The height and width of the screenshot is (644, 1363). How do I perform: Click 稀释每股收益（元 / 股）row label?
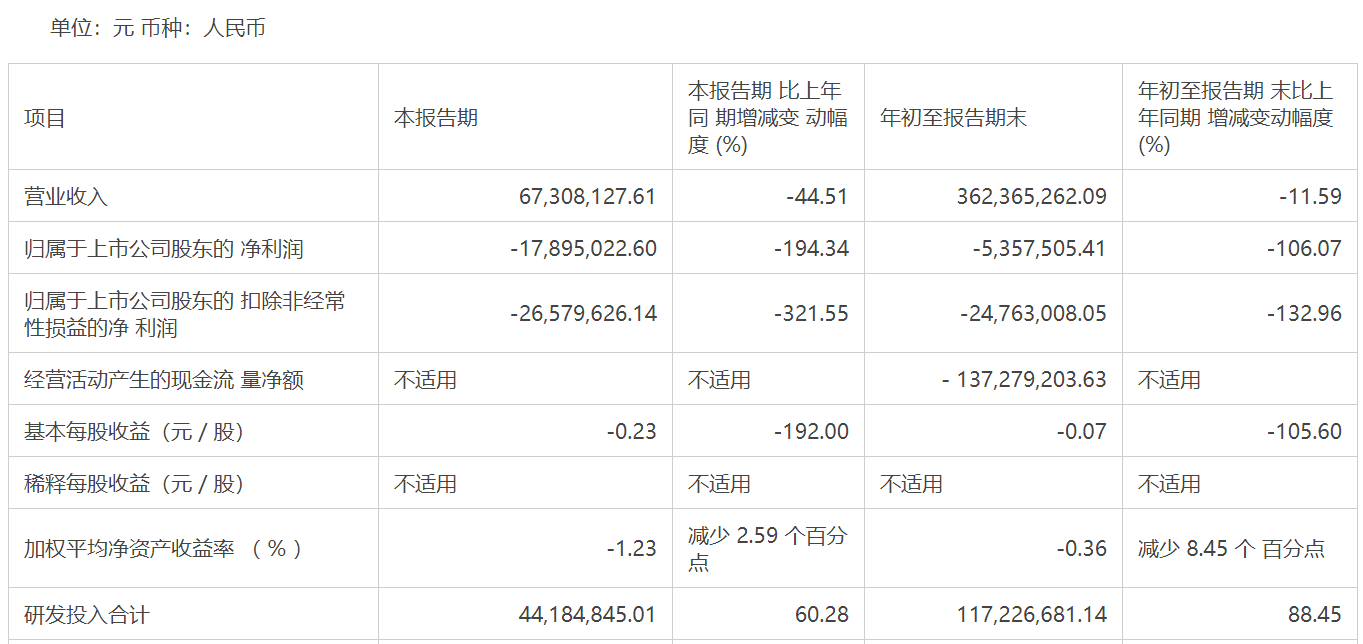coord(134,484)
